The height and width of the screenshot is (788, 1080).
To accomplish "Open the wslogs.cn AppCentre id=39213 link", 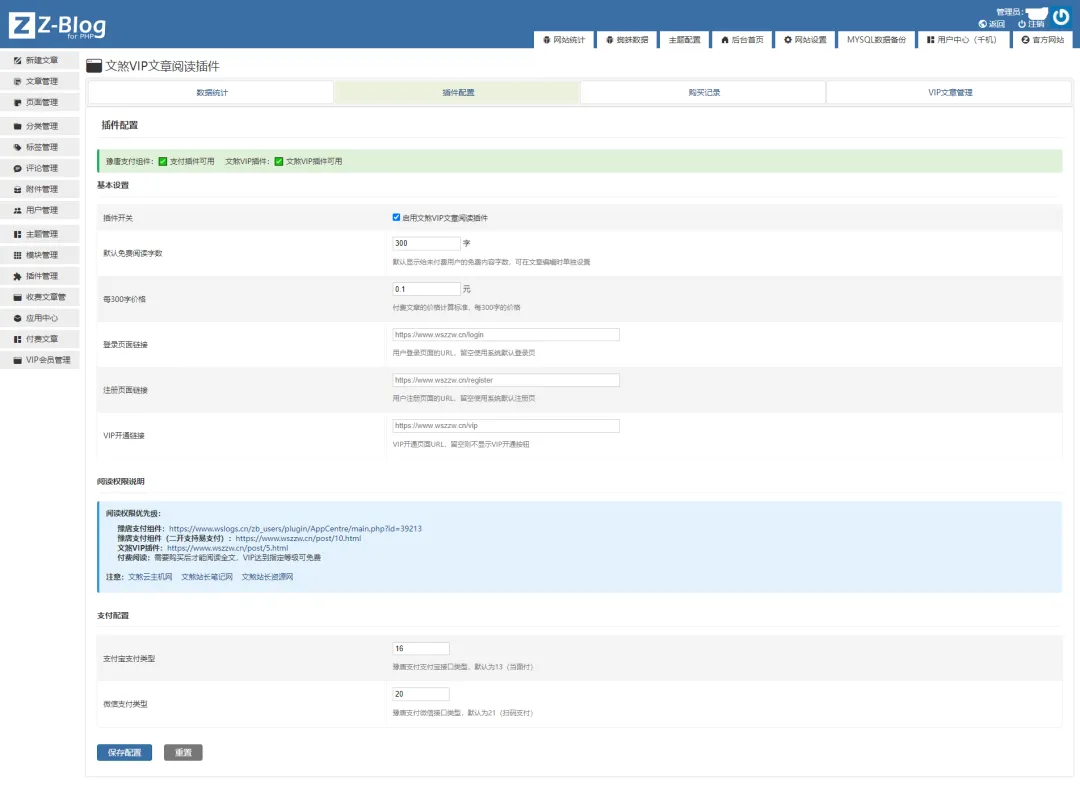I will click(295, 529).
